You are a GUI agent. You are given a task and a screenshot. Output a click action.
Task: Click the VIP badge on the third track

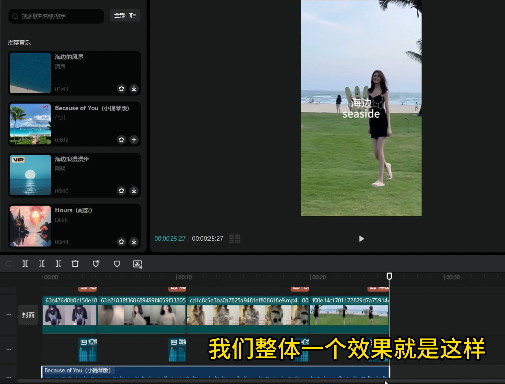[x=18, y=160]
